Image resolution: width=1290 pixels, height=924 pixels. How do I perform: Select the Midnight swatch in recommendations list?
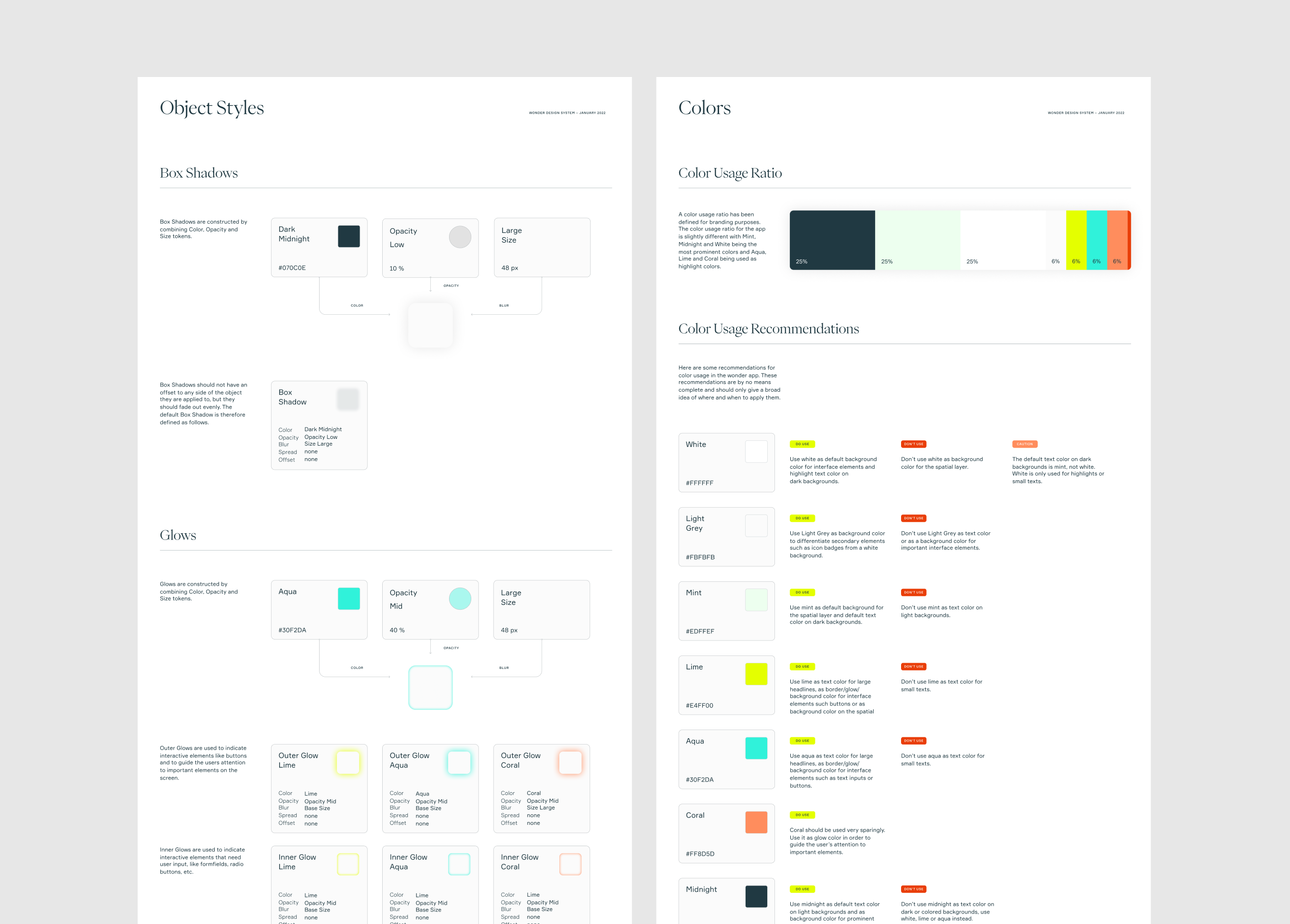click(x=756, y=896)
